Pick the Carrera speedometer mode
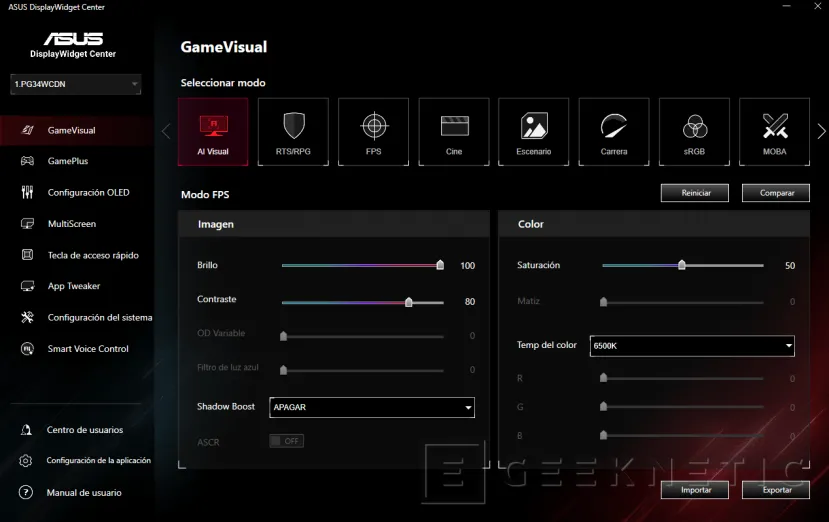 click(x=614, y=132)
